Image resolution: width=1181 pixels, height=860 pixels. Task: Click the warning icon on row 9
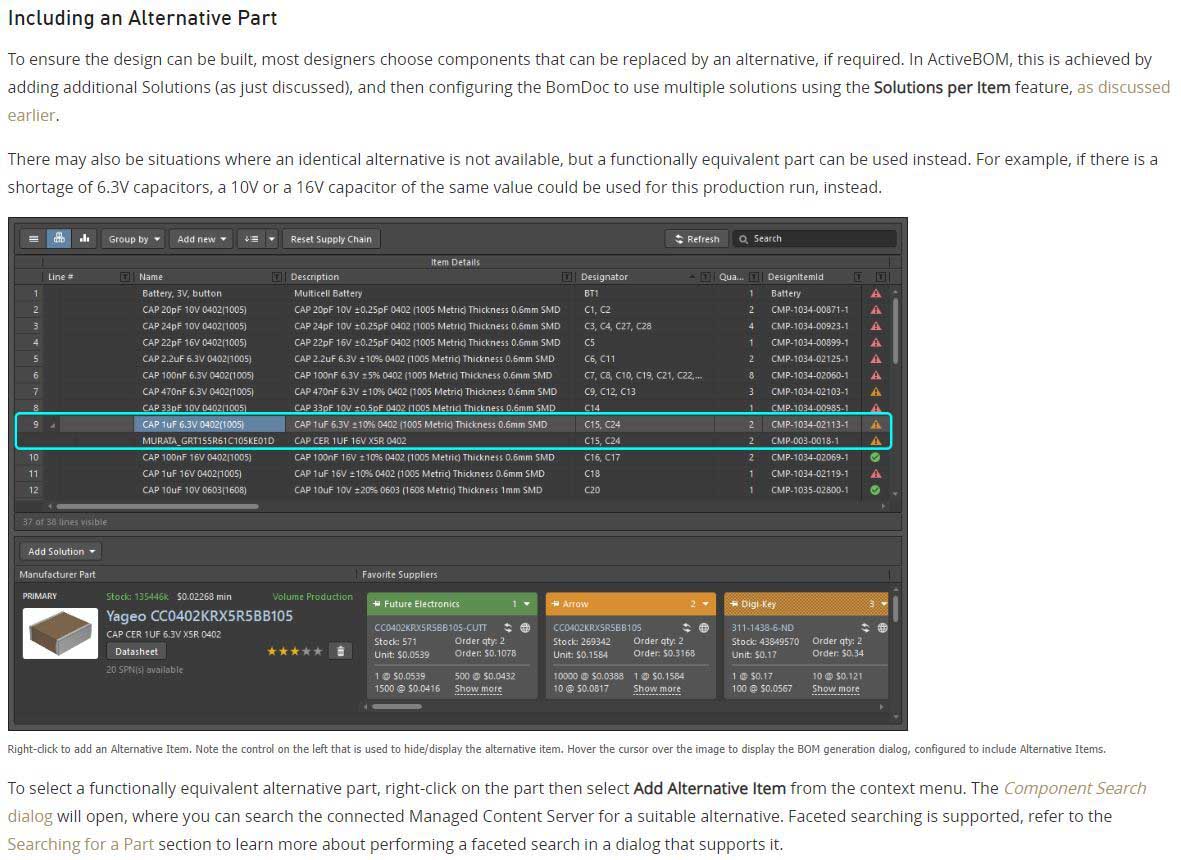[876, 425]
